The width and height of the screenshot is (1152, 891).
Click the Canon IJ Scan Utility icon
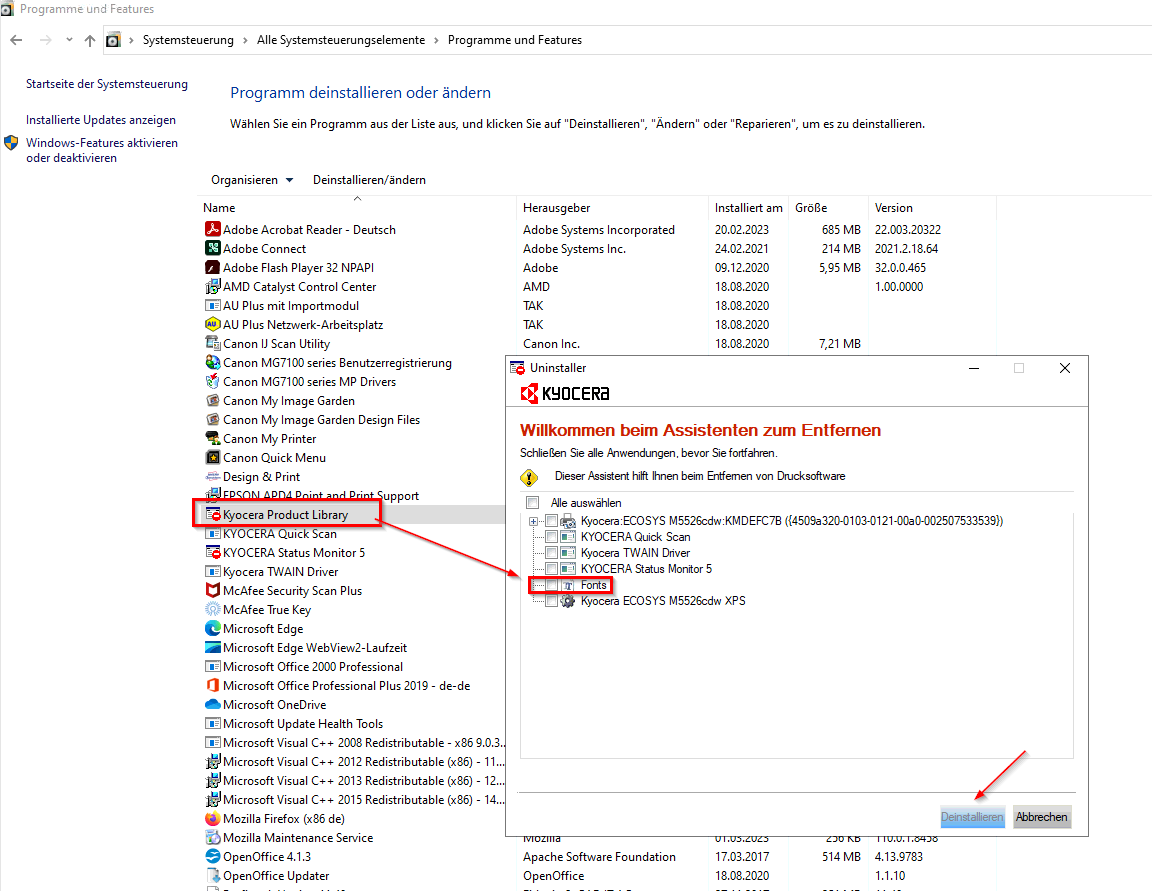coord(212,343)
